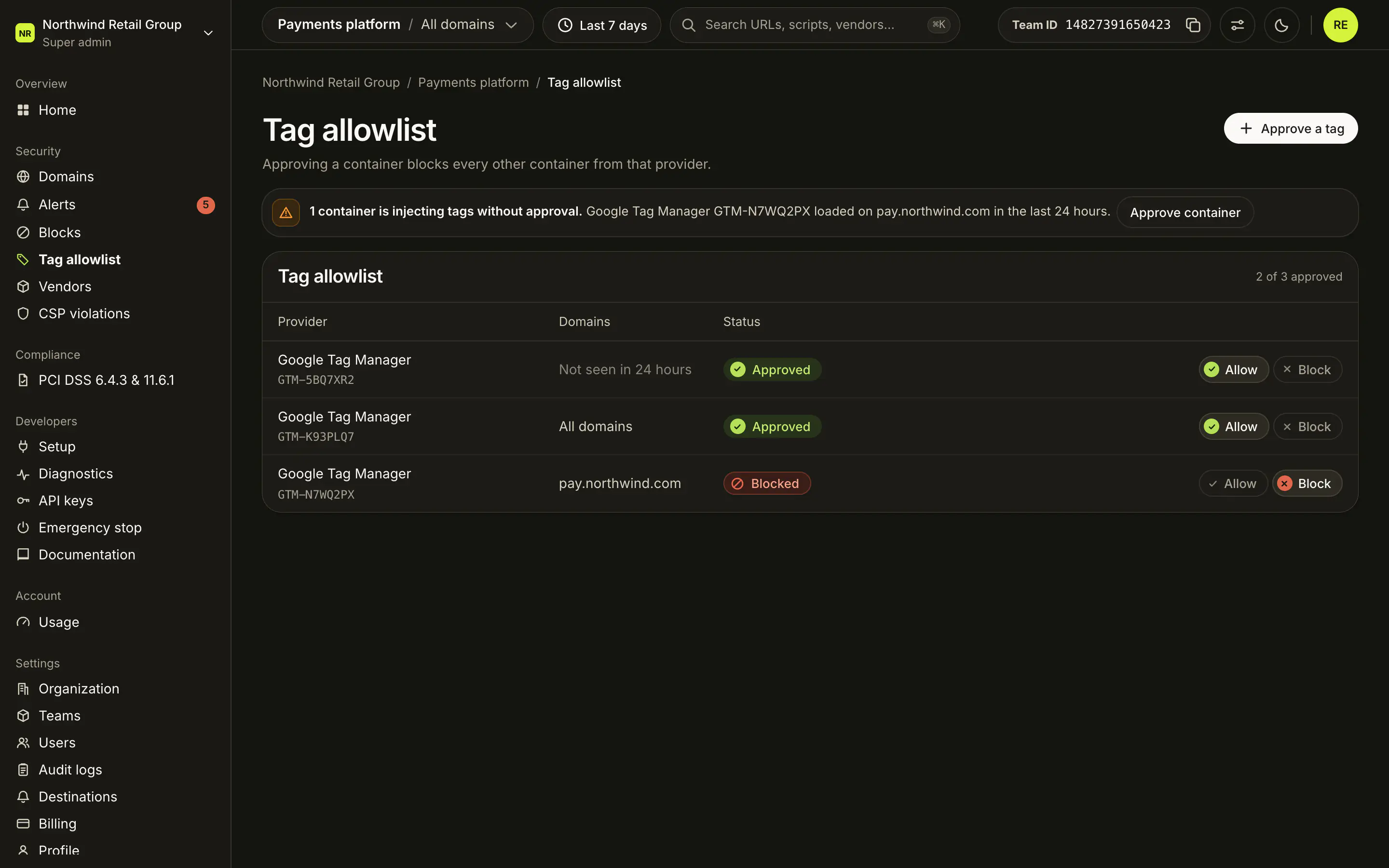This screenshot has height=868, width=1389.
Task: Open Organization settings in the sidebar
Action: click(115, 689)
